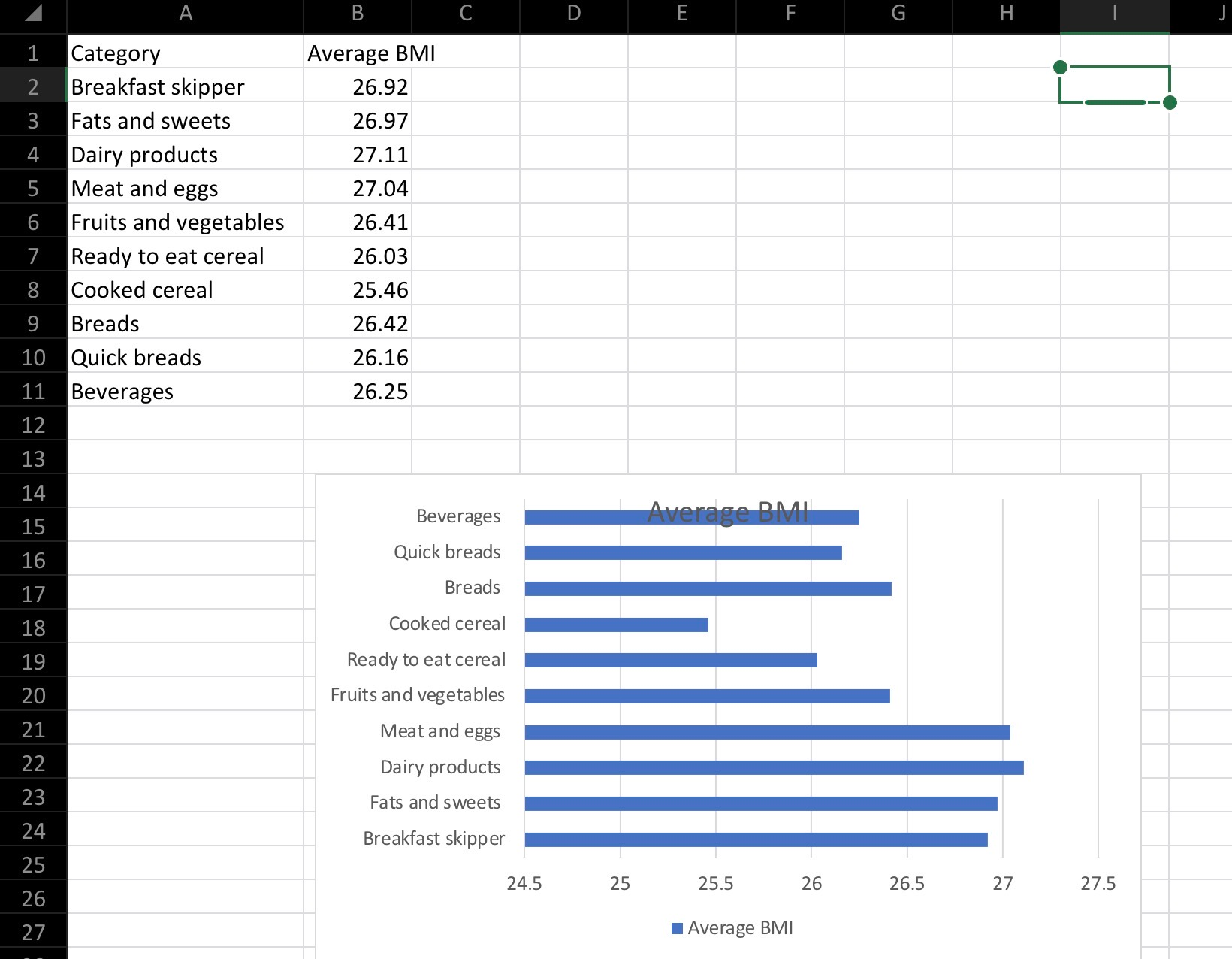This screenshot has height=959, width=1232.
Task: Click the cell containing 27.11
Action: click(x=358, y=155)
